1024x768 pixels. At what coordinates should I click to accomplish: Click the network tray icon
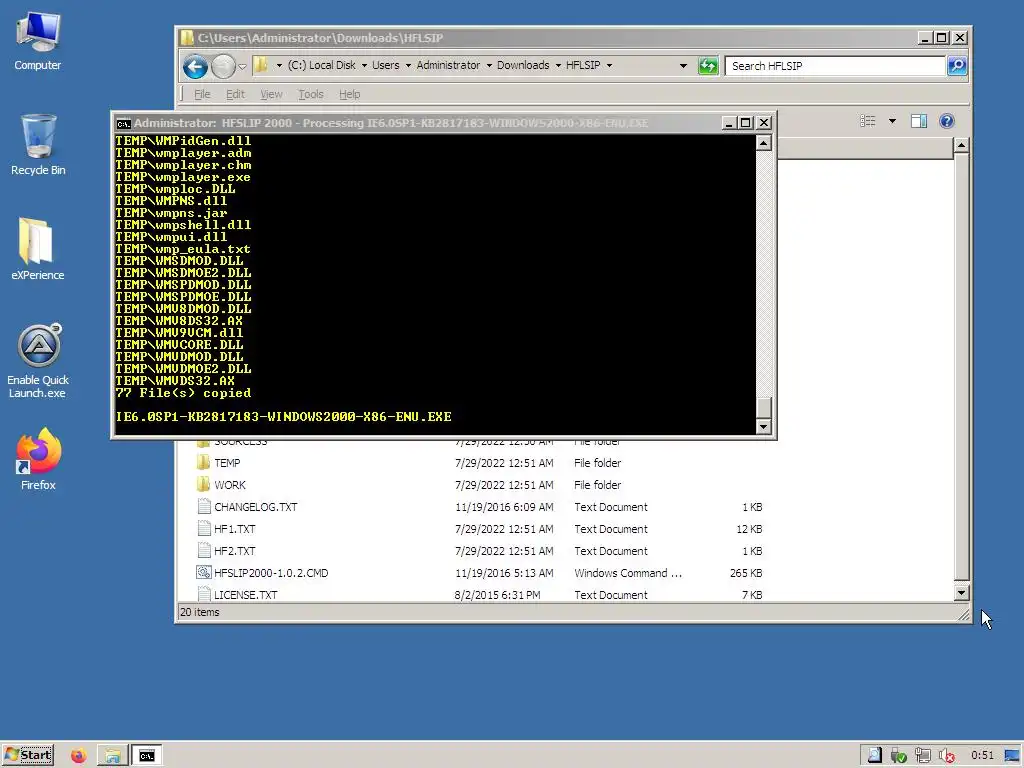click(x=922, y=756)
